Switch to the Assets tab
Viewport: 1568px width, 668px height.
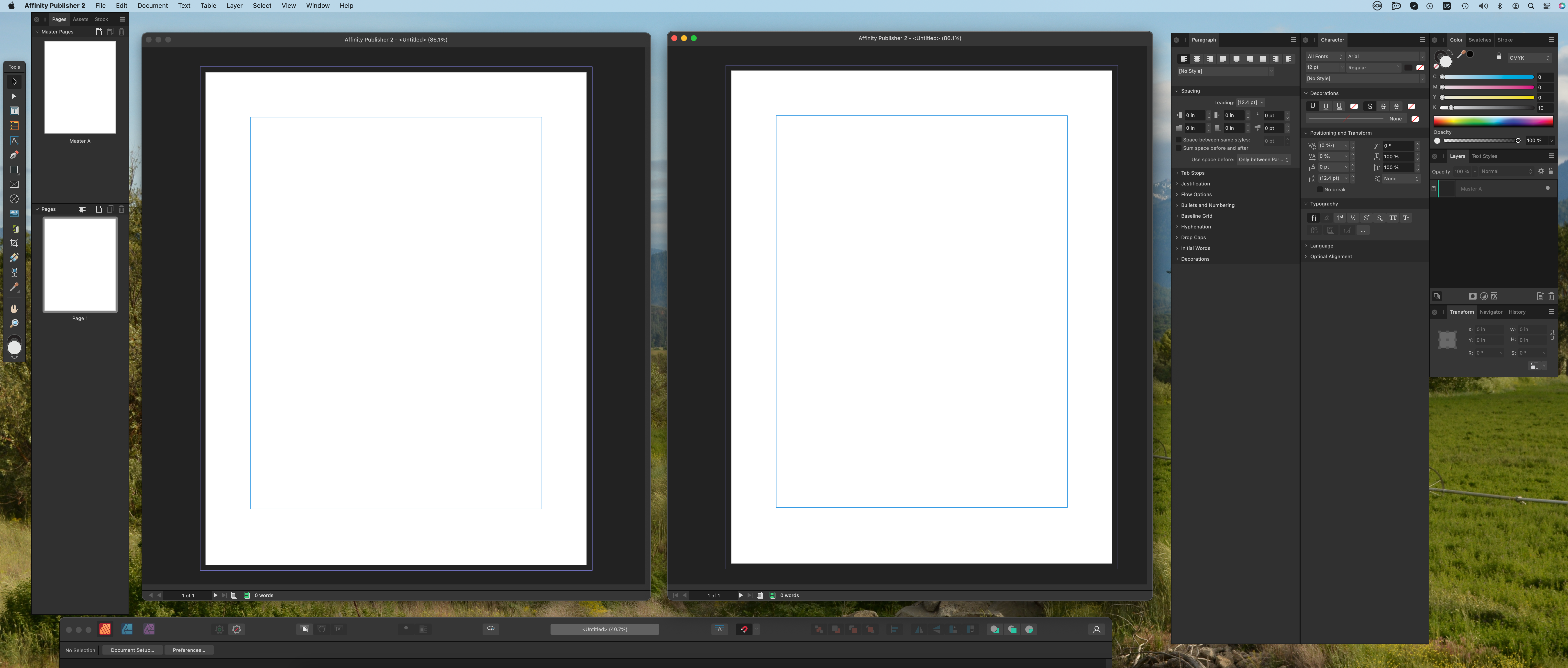[x=80, y=20]
